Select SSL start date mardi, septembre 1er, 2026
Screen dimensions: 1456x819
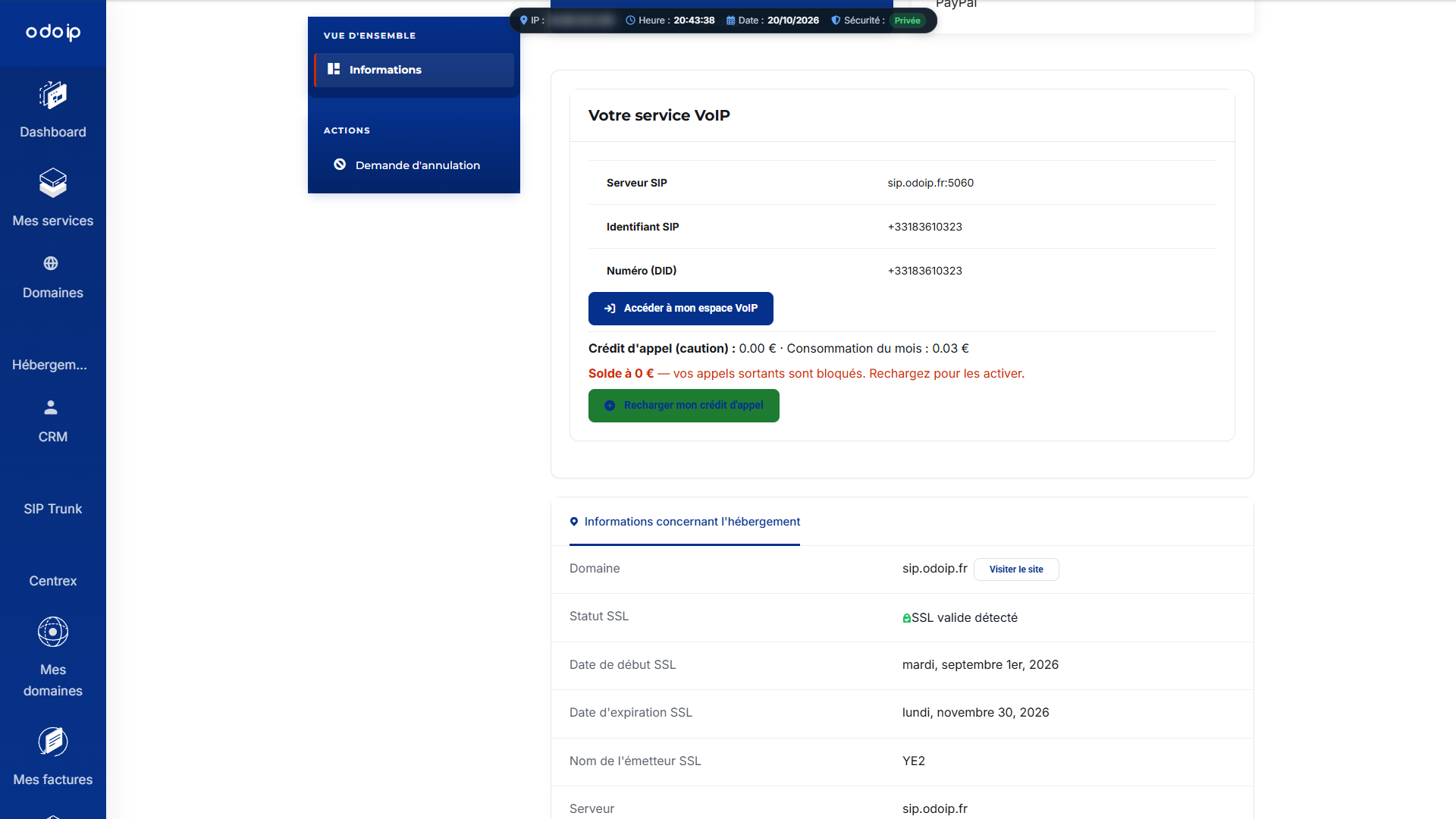[980, 665]
